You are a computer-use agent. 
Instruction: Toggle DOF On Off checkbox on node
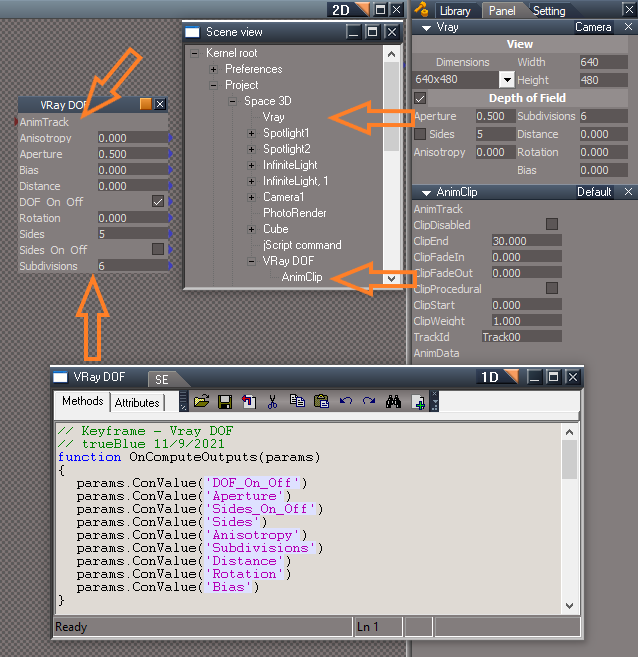point(158,202)
